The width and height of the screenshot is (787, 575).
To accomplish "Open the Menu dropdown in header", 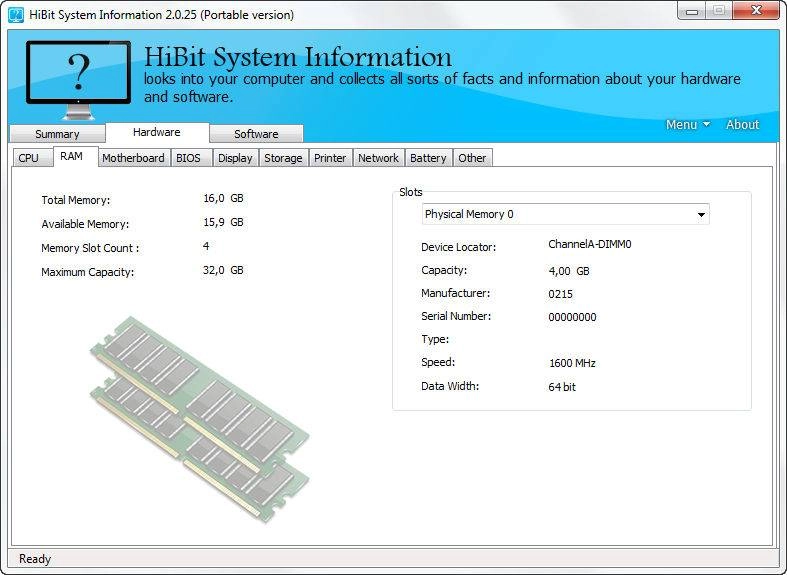I will pos(688,124).
